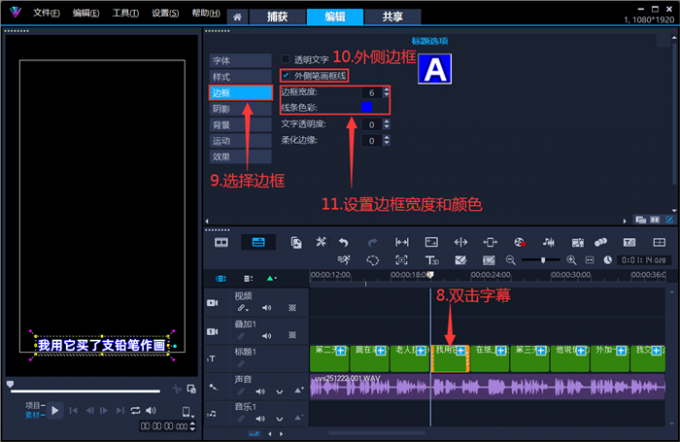Click the scissors split clip icon
This screenshot has width=680, height=442.
click(177, 389)
